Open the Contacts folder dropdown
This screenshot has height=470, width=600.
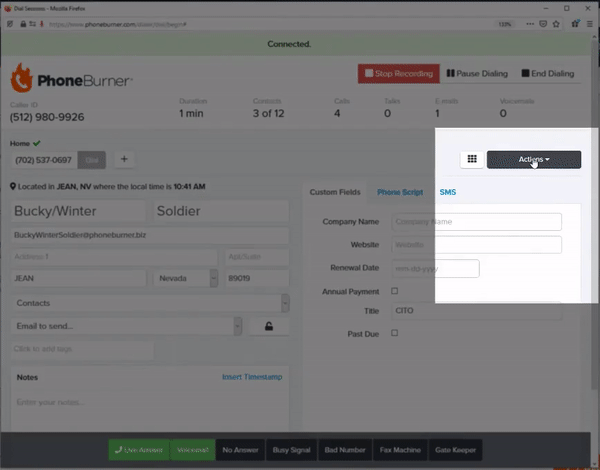149,303
